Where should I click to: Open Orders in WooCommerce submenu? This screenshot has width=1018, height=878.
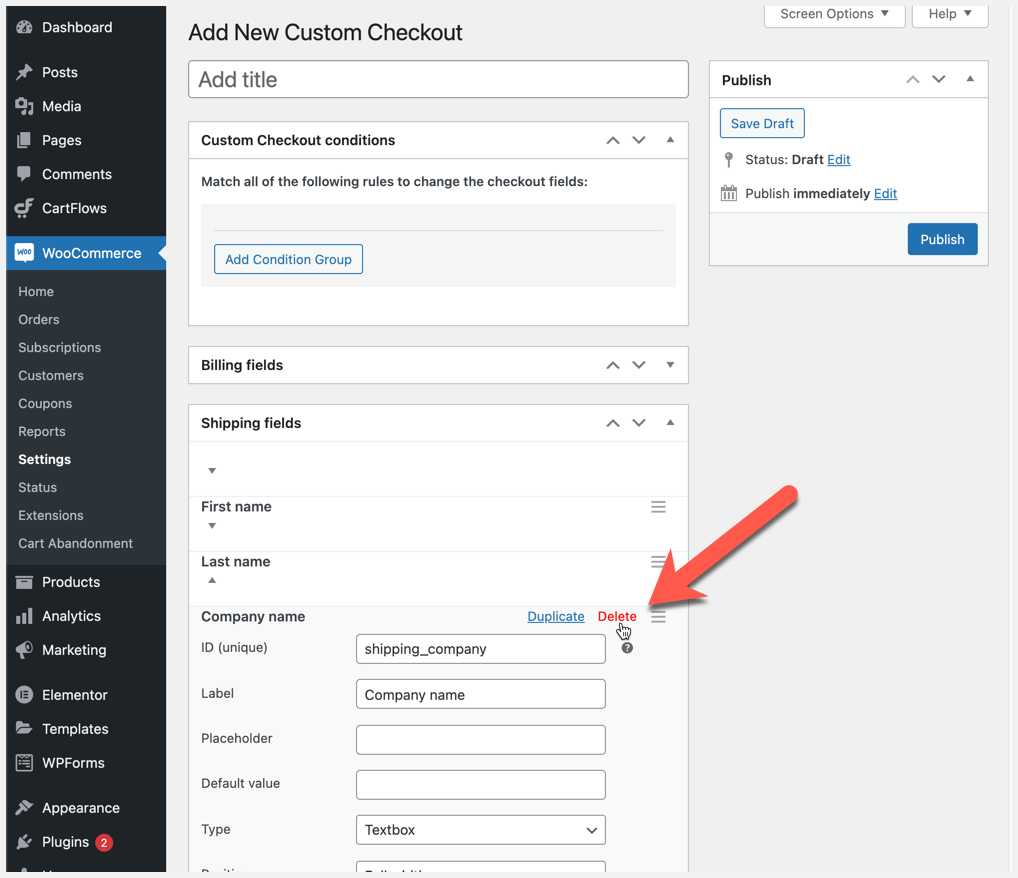click(x=39, y=319)
